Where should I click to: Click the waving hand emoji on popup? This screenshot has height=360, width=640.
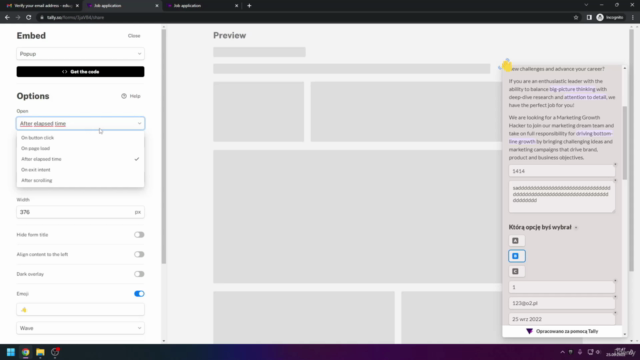pyautogui.click(x=506, y=65)
